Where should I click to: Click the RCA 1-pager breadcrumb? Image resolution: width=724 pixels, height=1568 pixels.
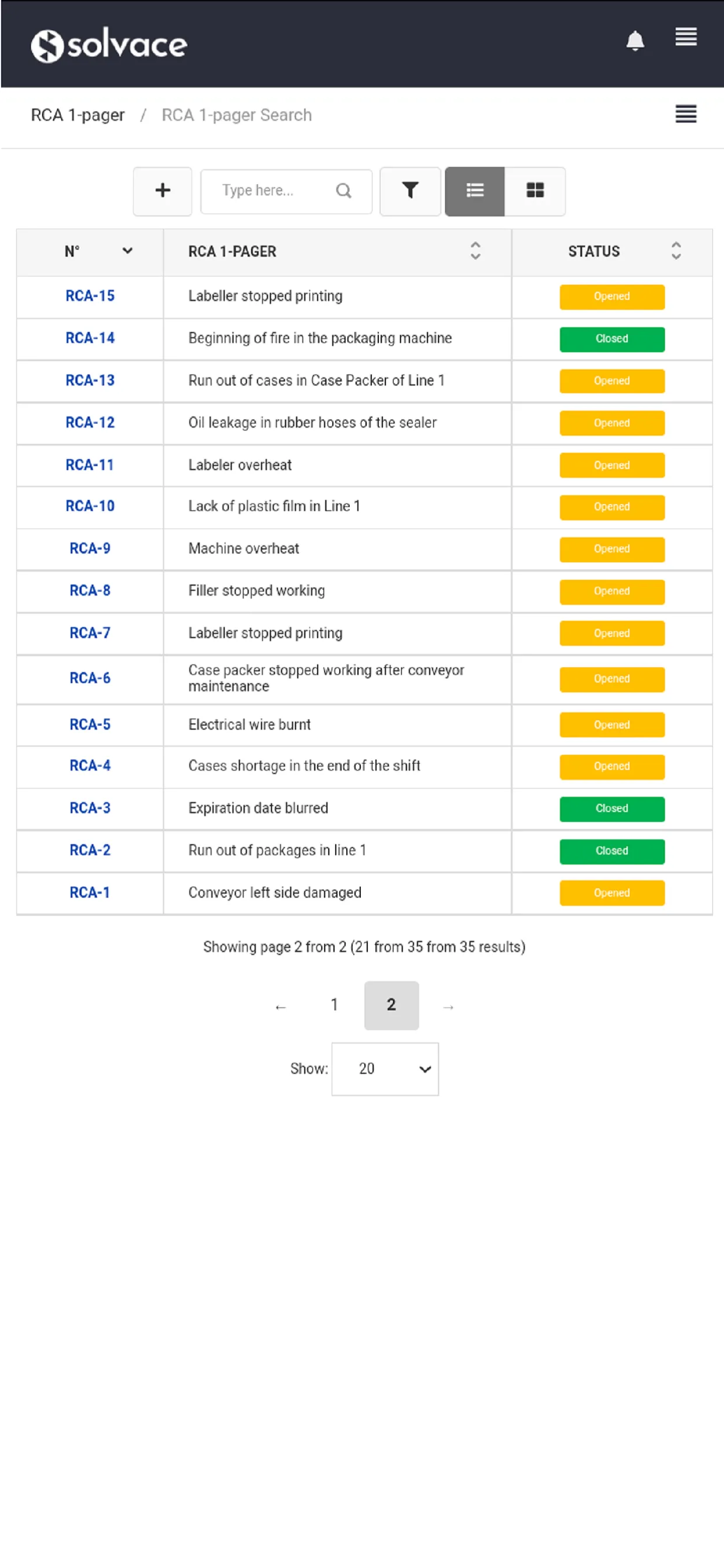click(x=78, y=115)
